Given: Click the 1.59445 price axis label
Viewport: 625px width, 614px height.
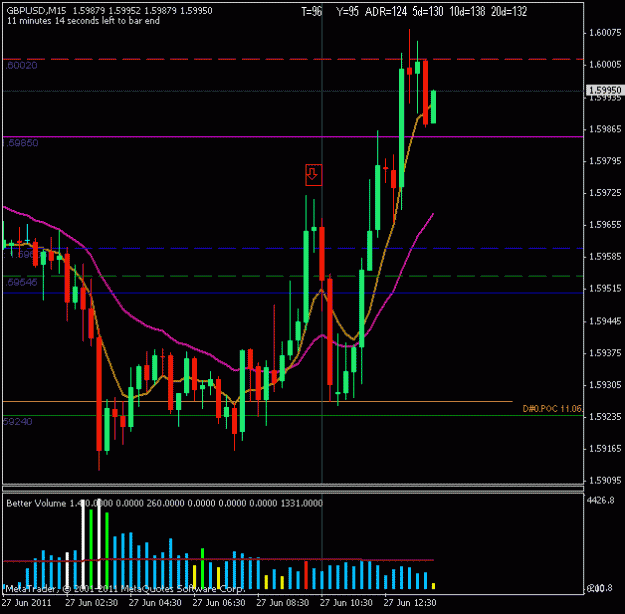Looking at the screenshot, I should [605, 321].
